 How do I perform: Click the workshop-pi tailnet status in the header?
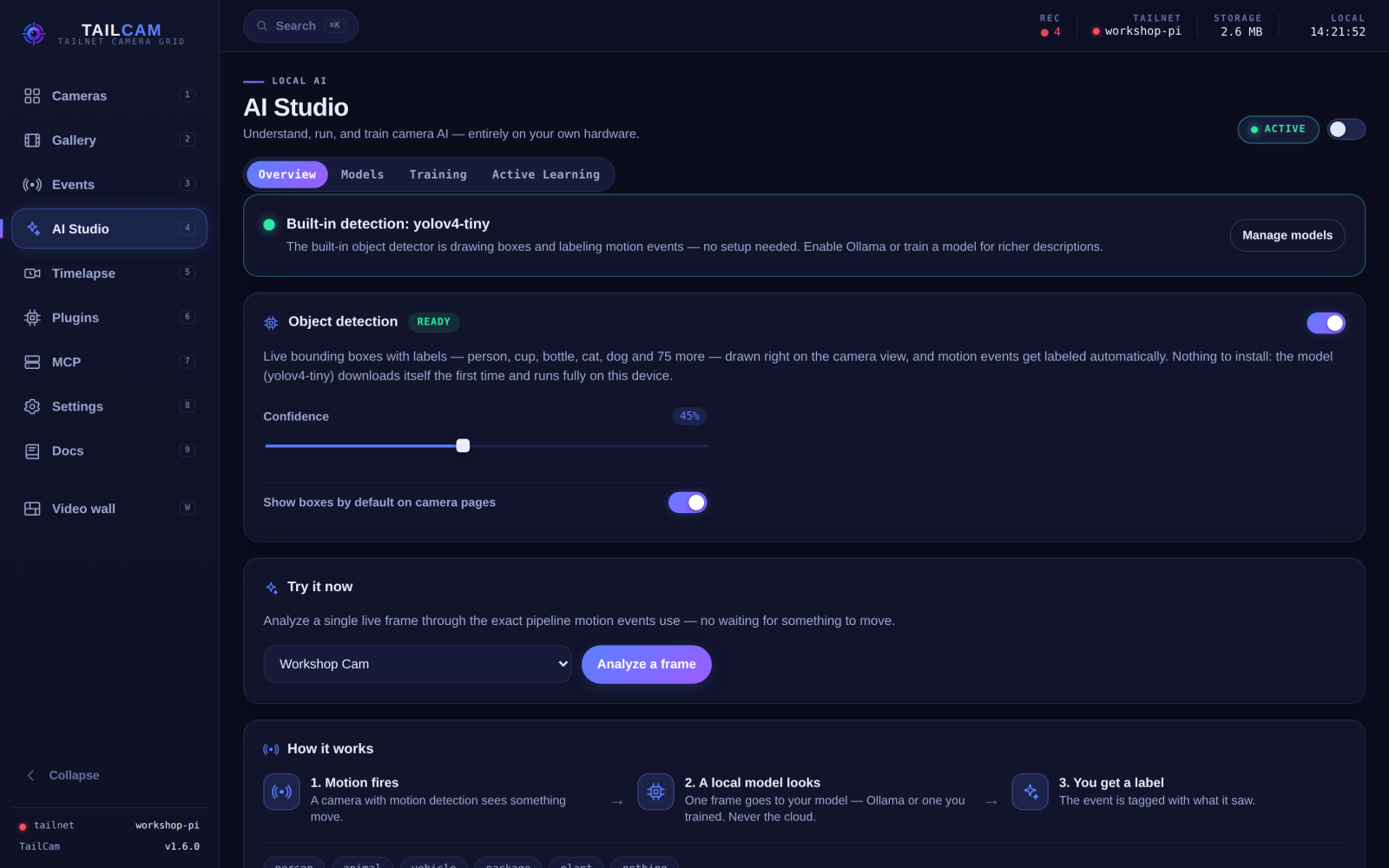[1136, 31]
